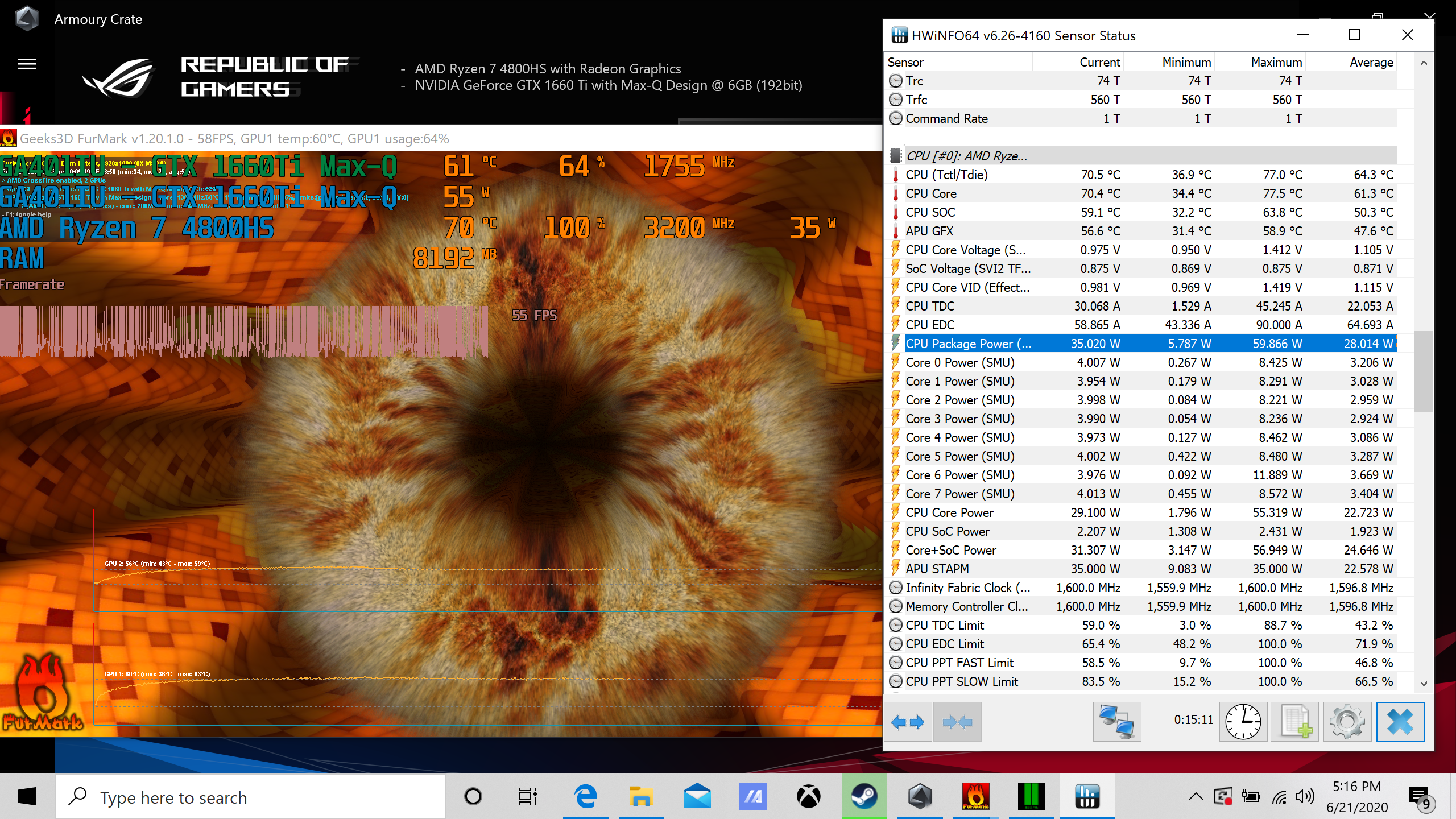The height and width of the screenshot is (819, 1456).
Task: Switch to FurMark taskbar icon
Action: pos(975,797)
